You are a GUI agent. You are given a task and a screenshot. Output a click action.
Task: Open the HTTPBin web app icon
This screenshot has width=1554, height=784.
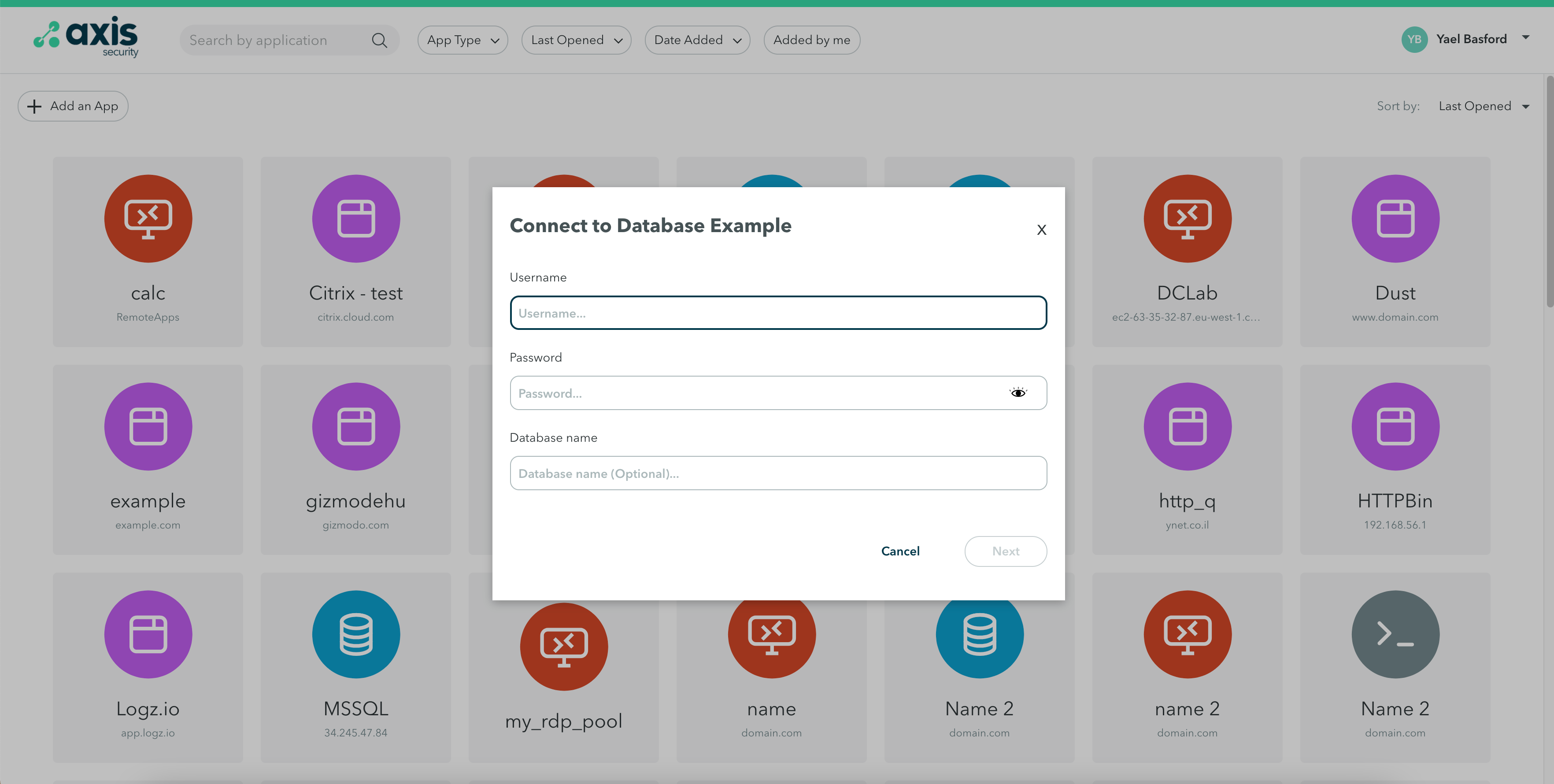click(1395, 426)
